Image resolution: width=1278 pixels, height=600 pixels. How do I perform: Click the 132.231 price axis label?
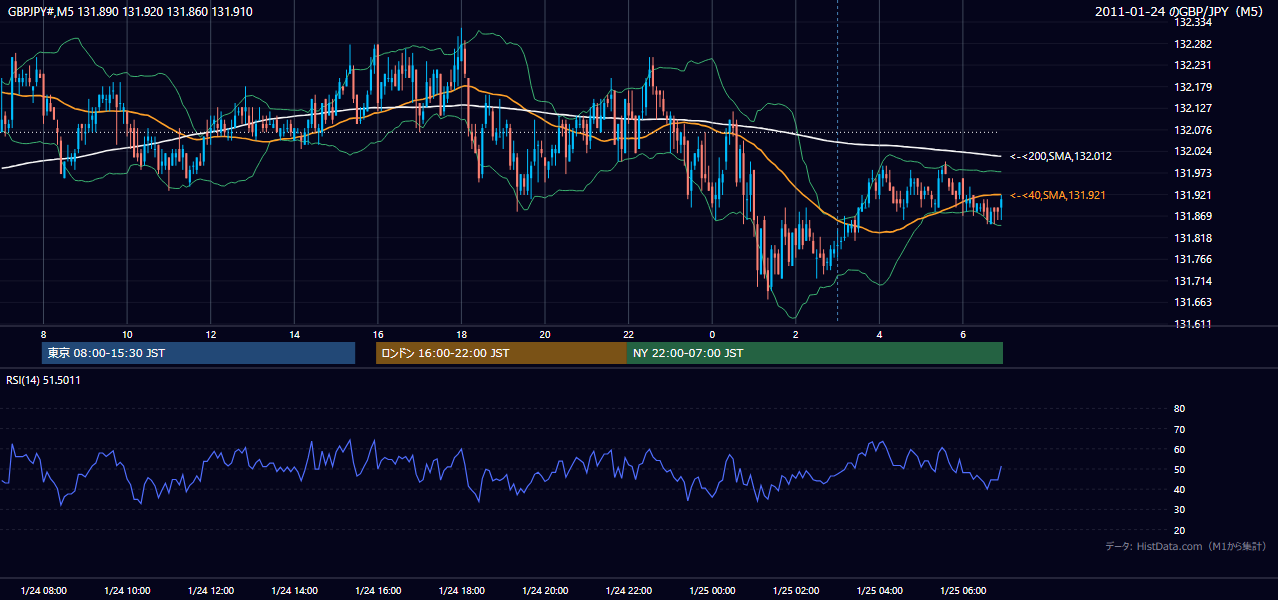(1193, 65)
